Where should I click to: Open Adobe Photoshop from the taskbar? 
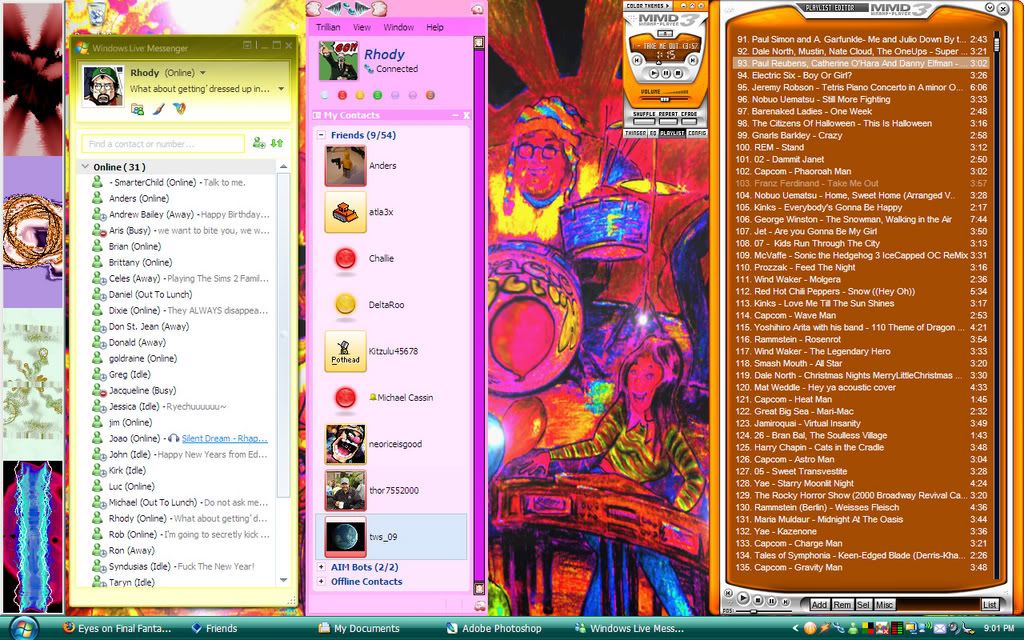tap(494, 628)
